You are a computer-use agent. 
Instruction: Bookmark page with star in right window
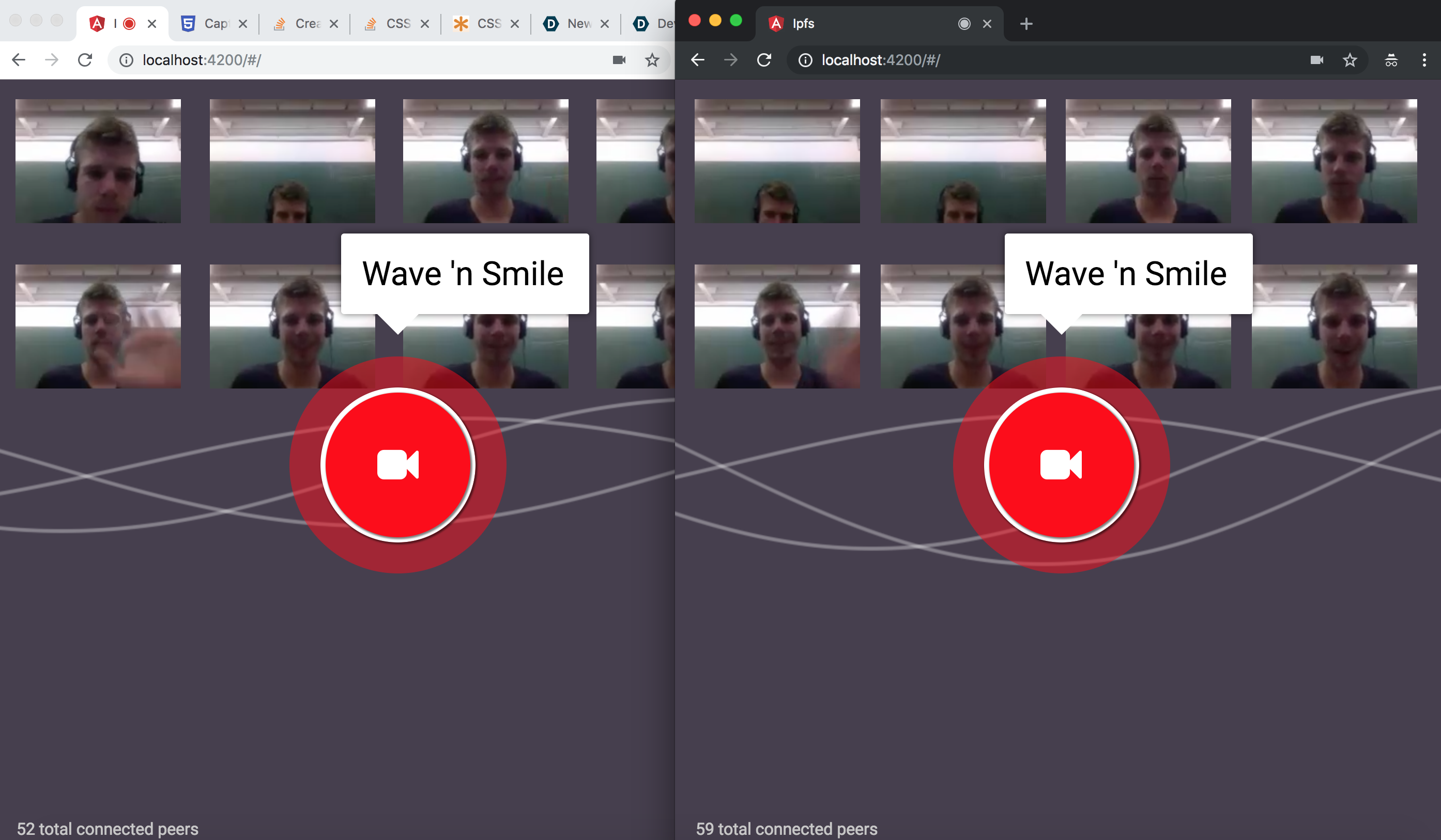pos(1350,60)
